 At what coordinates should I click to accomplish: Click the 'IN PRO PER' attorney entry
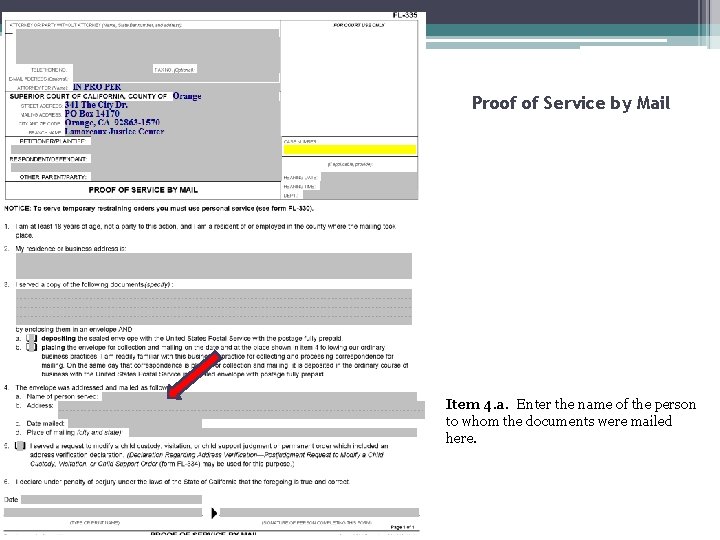click(97, 87)
